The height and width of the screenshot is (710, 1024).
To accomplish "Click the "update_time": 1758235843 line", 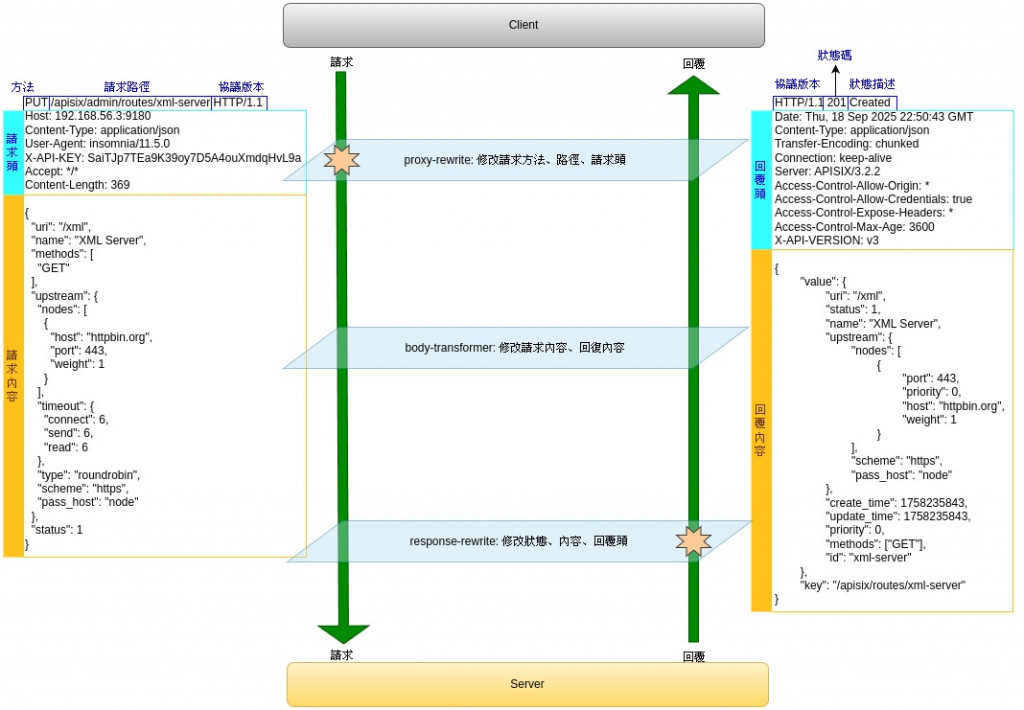I will pyautogui.click(x=898, y=517).
